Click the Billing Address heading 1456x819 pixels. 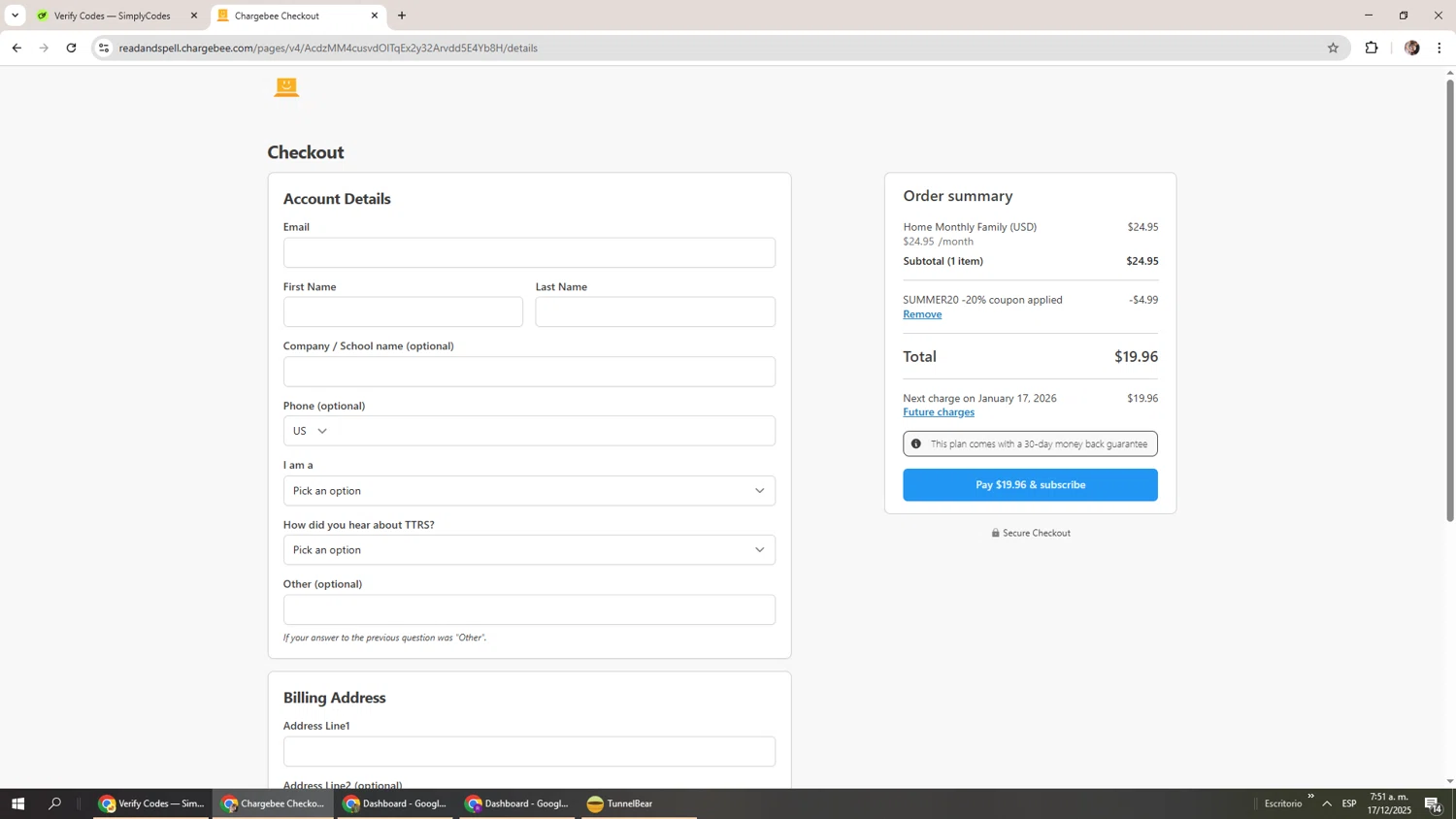pyautogui.click(x=334, y=698)
